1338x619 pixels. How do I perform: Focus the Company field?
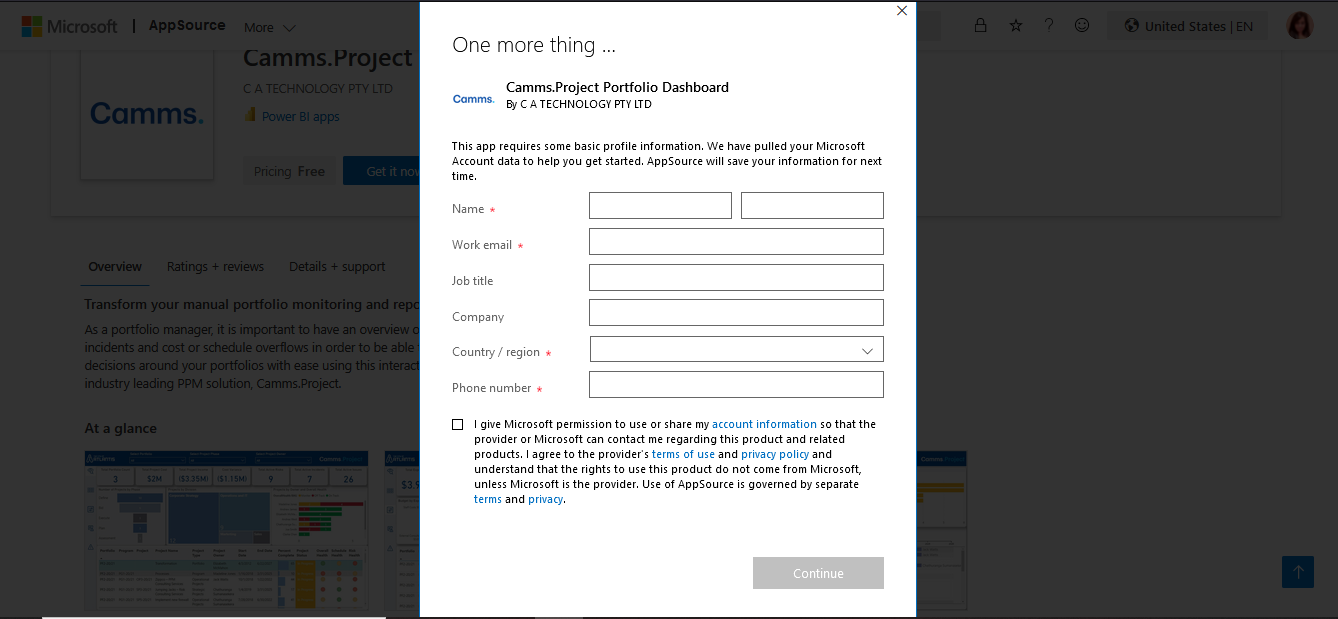coord(736,313)
